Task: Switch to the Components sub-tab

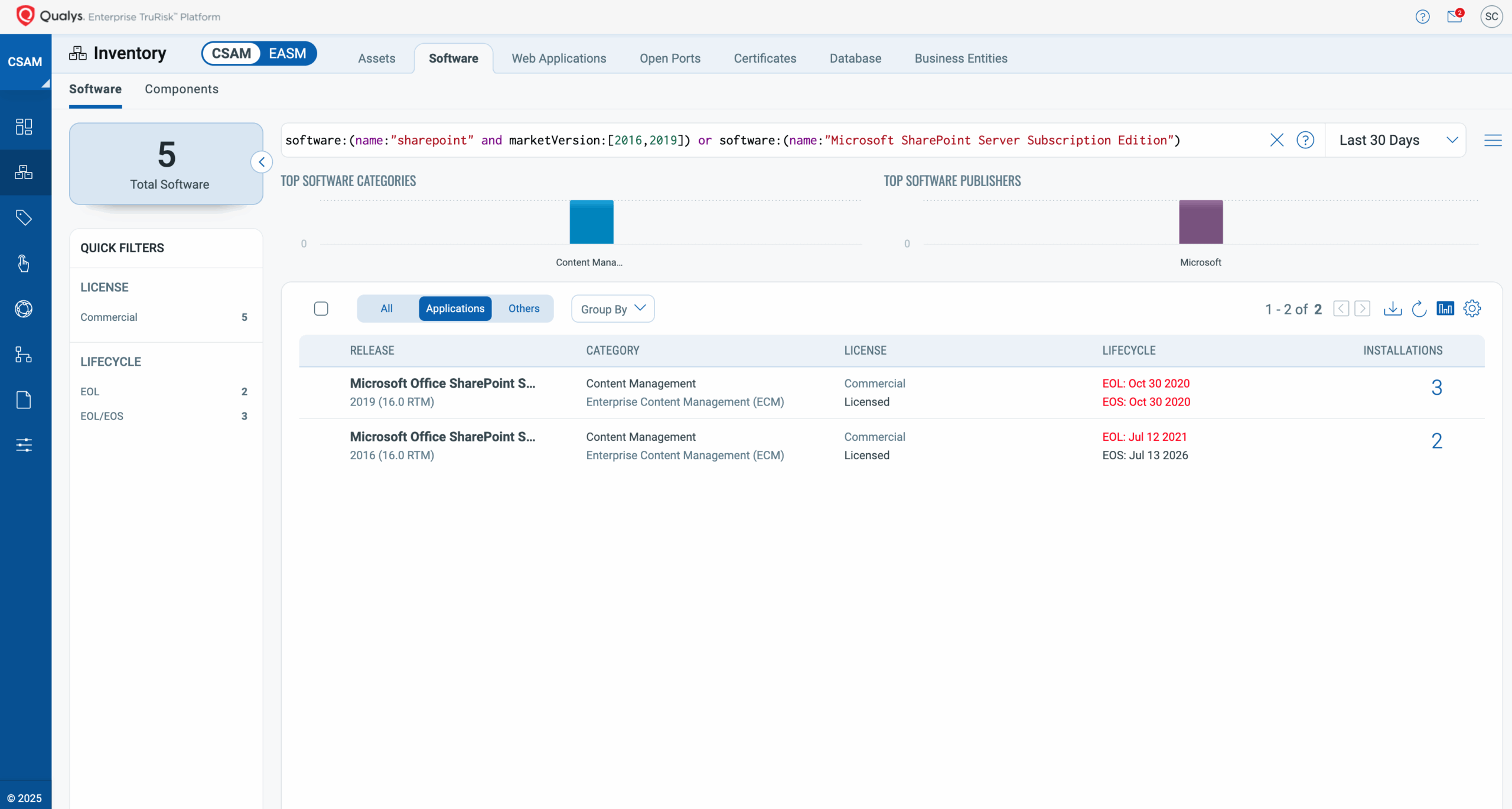Action: tap(181, 89)
